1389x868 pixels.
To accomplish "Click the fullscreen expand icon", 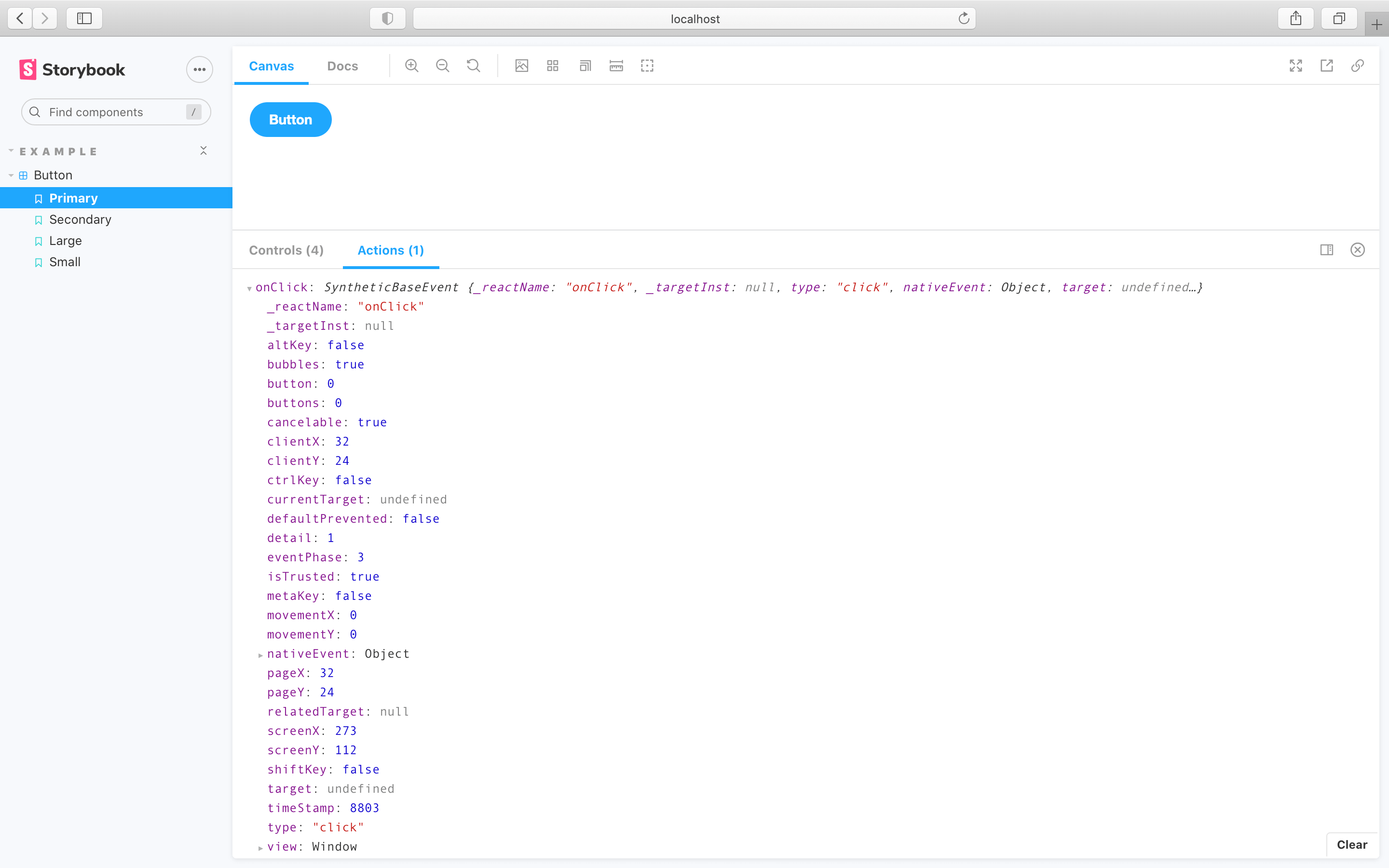I will click(1296, 66).
